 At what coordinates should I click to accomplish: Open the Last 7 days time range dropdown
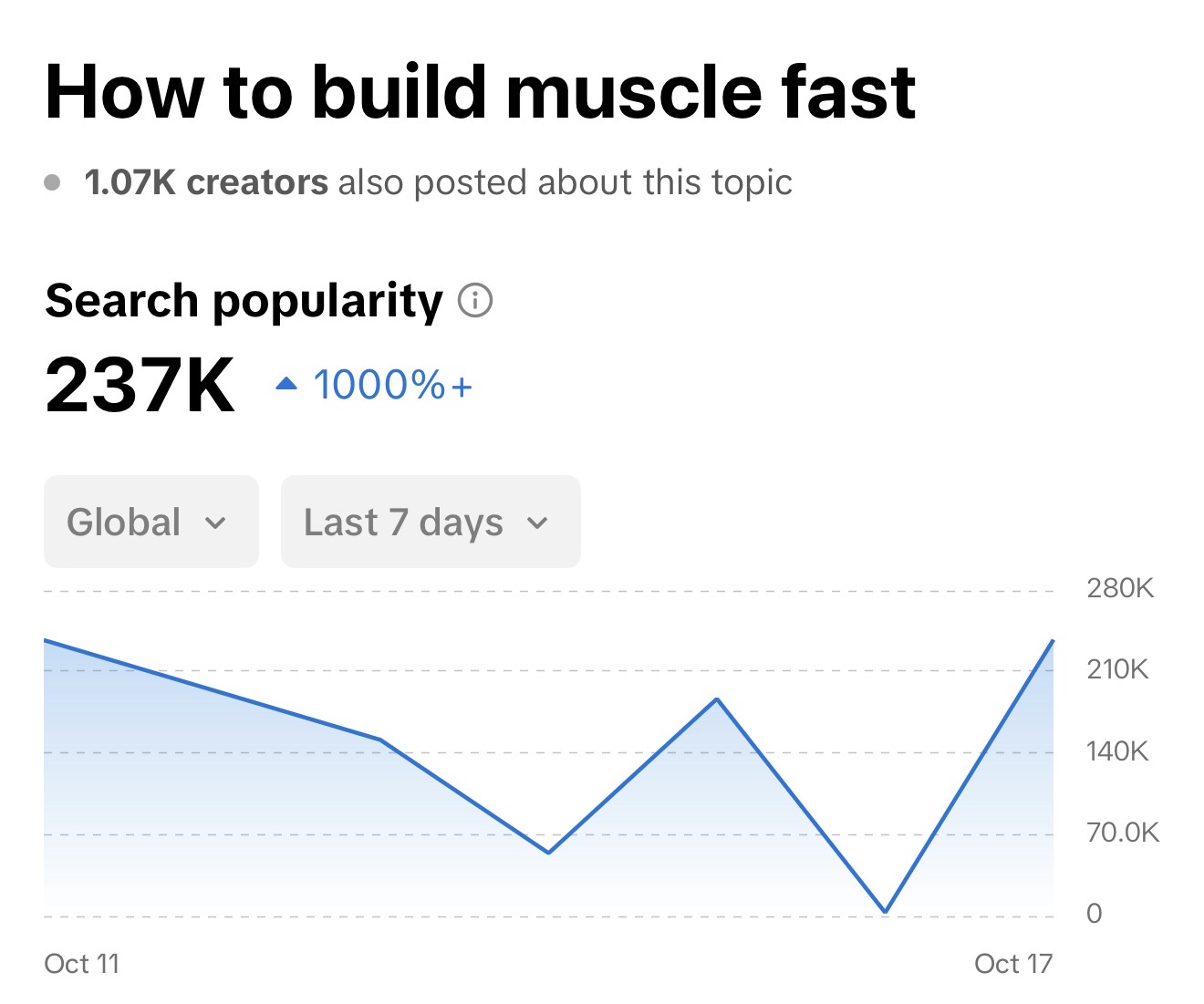pos(430,522)
